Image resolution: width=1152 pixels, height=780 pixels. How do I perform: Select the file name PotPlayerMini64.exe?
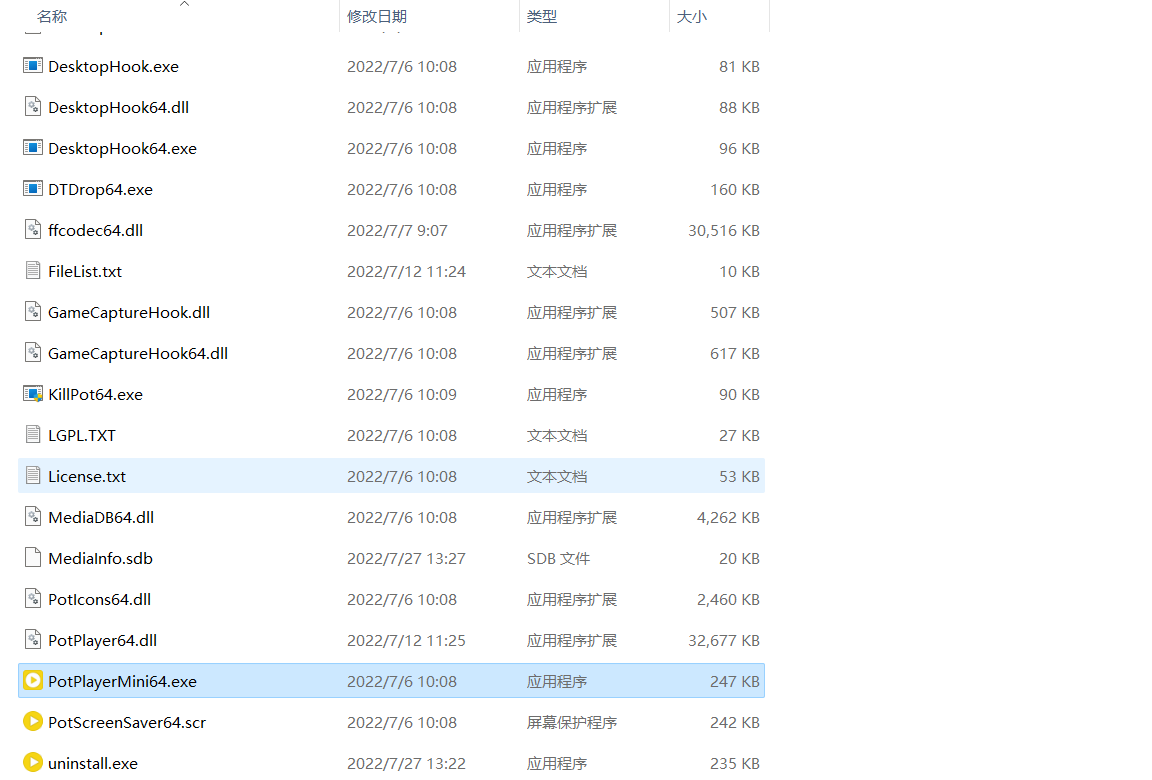click(x=123, y=682)
